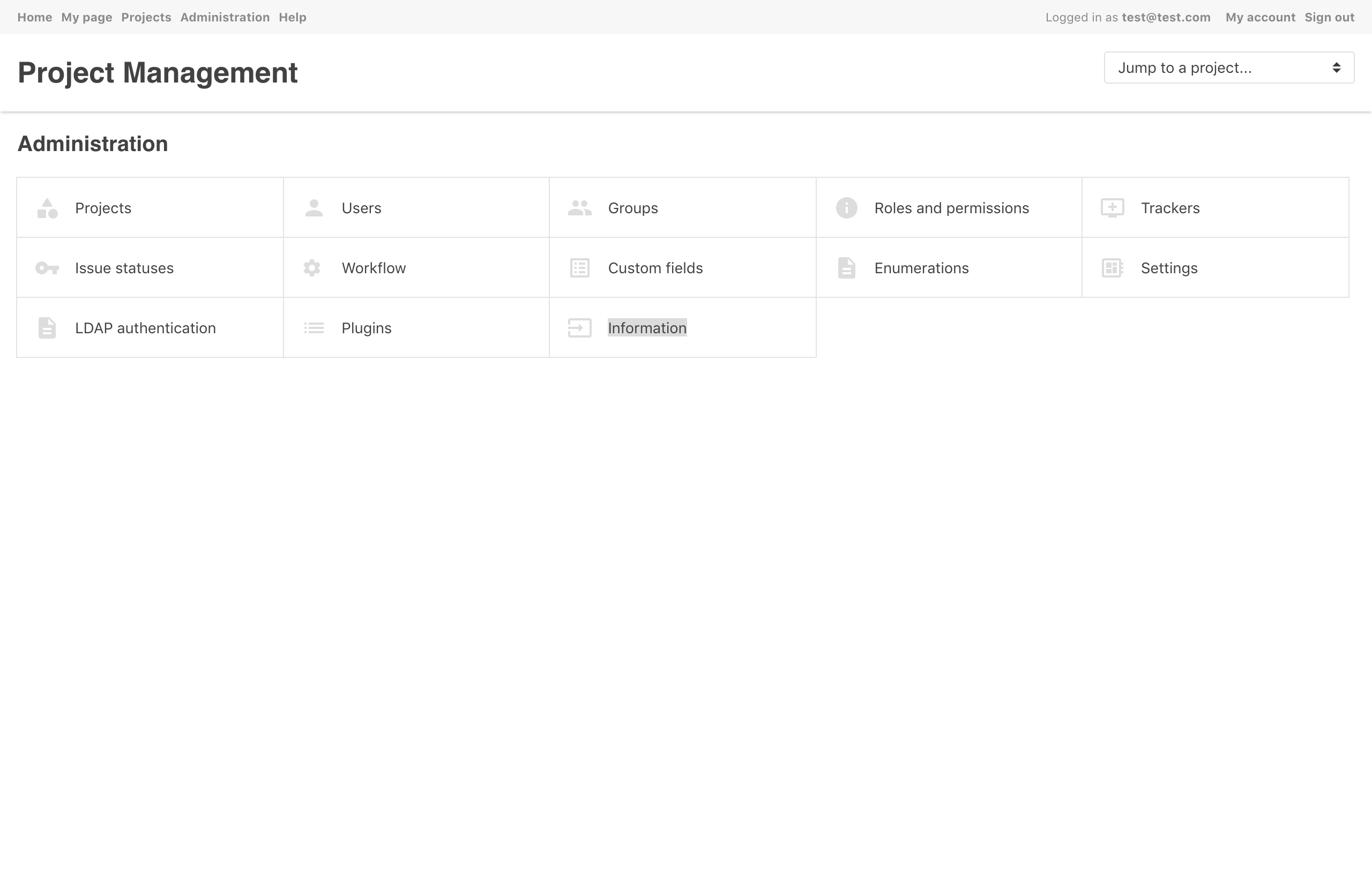Go to My page in top menu
The width and height of the screenshot is (1372, 884).
(x=87, y=17)
